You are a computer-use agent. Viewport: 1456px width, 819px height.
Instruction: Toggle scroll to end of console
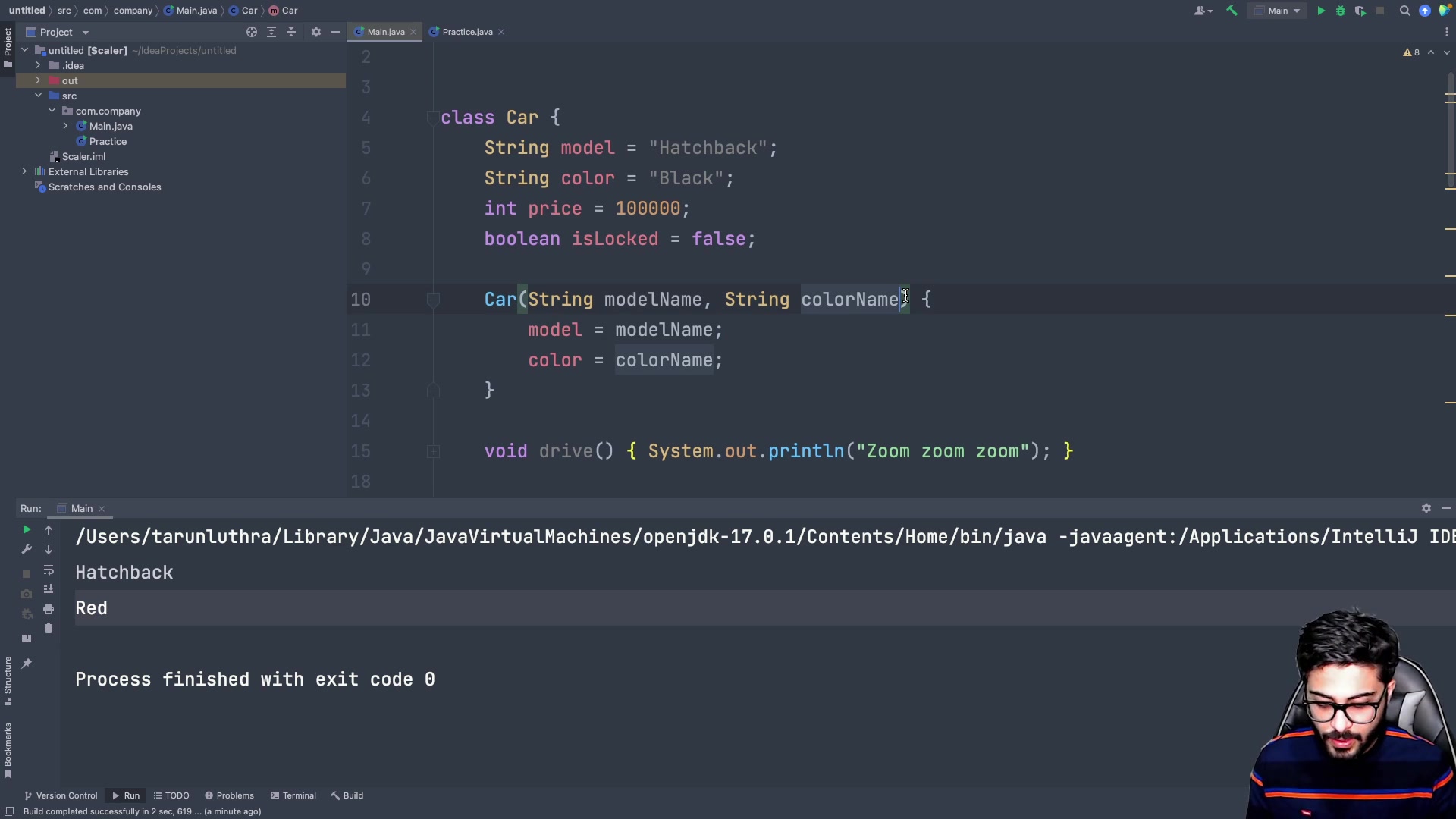49,589
